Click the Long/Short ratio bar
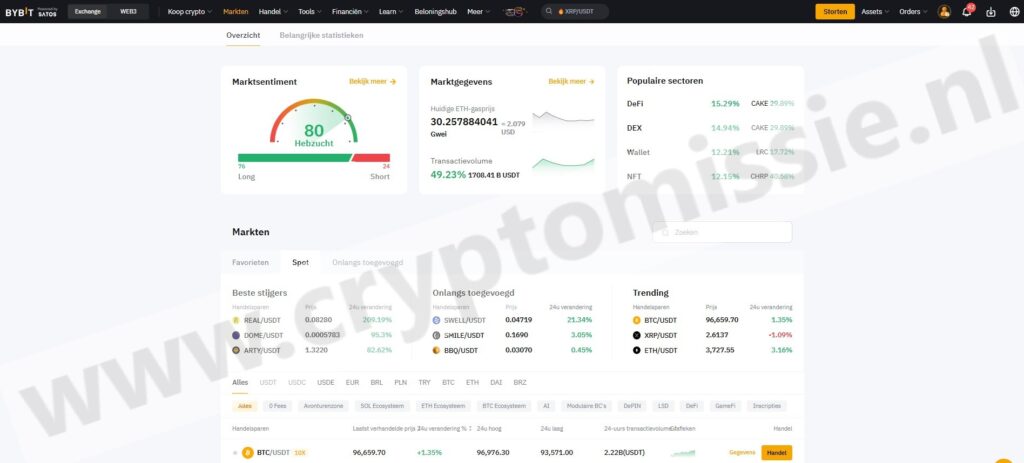This screenshot has height=463, width=1024. tap(313, 157)
